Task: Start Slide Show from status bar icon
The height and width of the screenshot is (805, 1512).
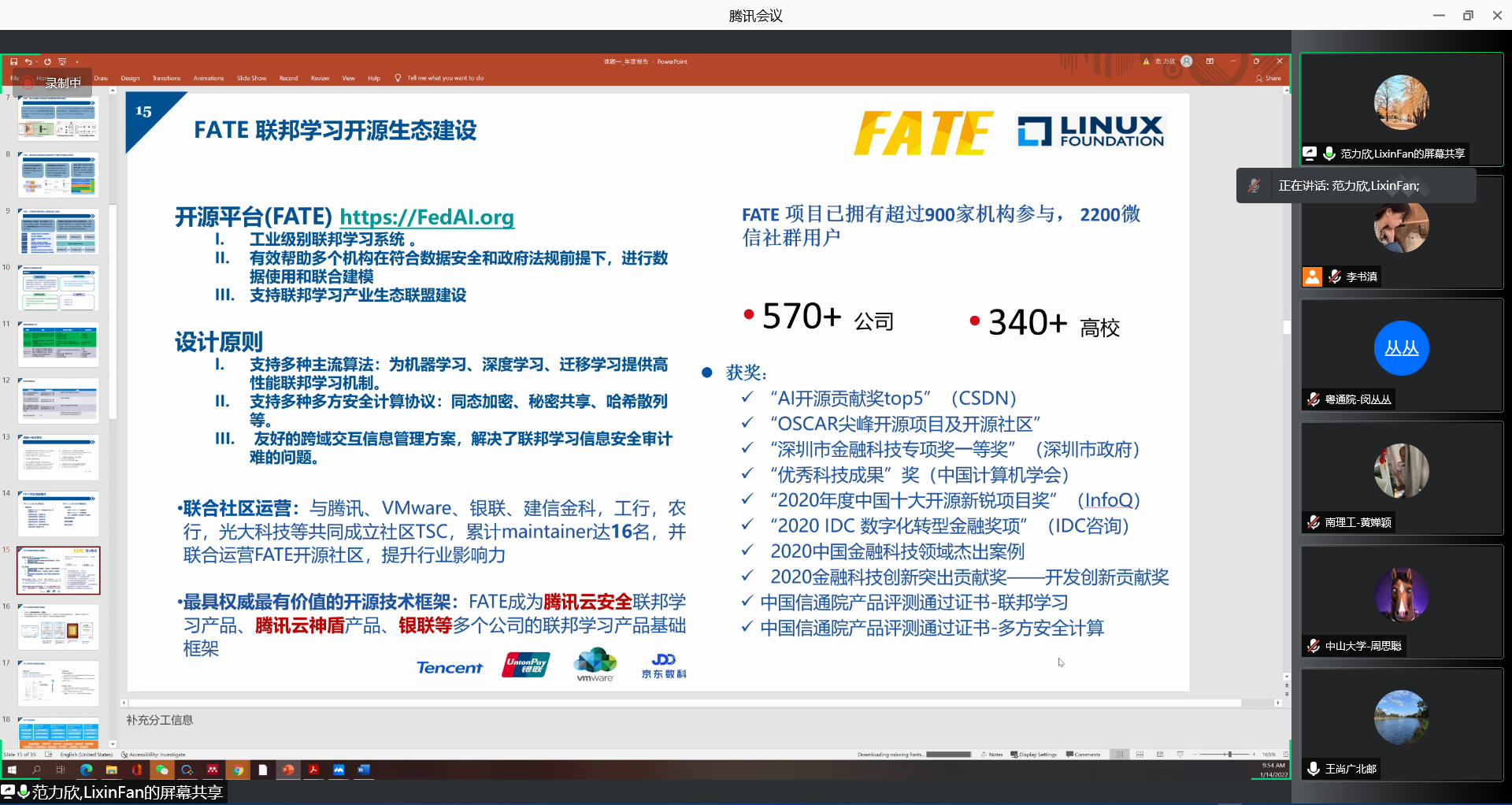Action: [1180, 755]
